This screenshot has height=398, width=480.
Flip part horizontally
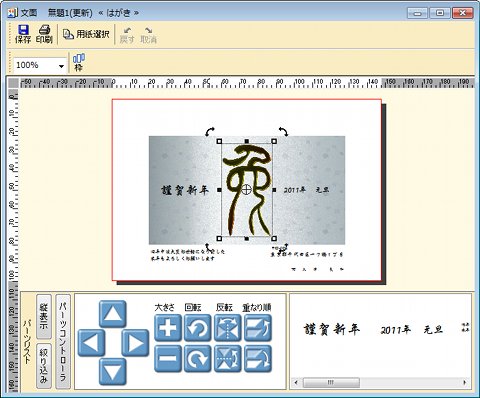pyautogui.click(x=227, y=328)
